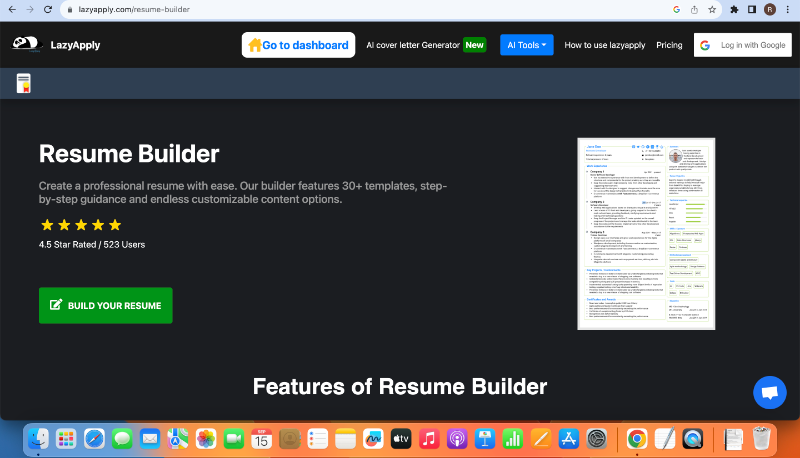The width and height of the screenshot is (800, 458).
Task: Go to the Pricing page
Action: tap(669, 45)
